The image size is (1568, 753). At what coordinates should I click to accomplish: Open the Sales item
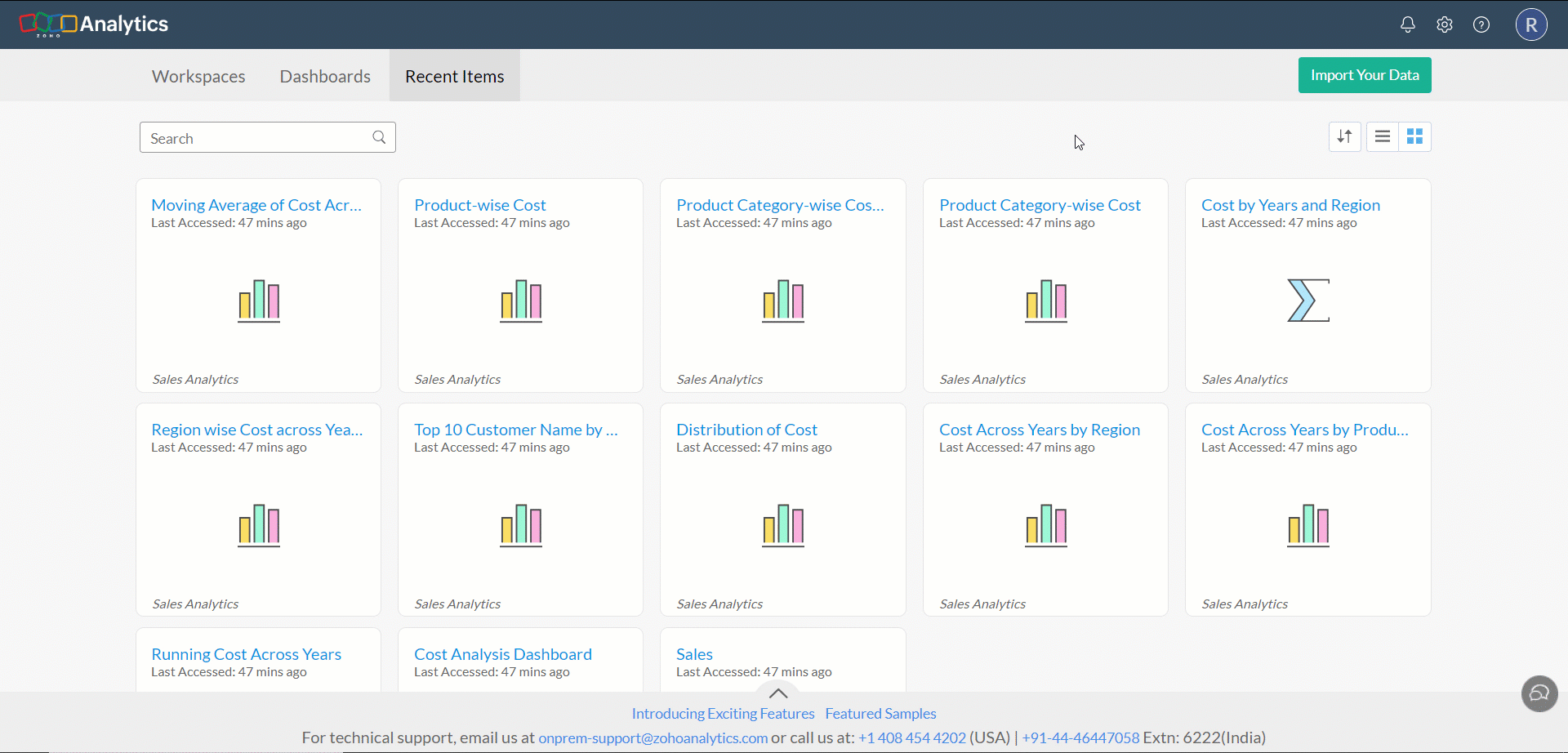click(x=694, y=654)
